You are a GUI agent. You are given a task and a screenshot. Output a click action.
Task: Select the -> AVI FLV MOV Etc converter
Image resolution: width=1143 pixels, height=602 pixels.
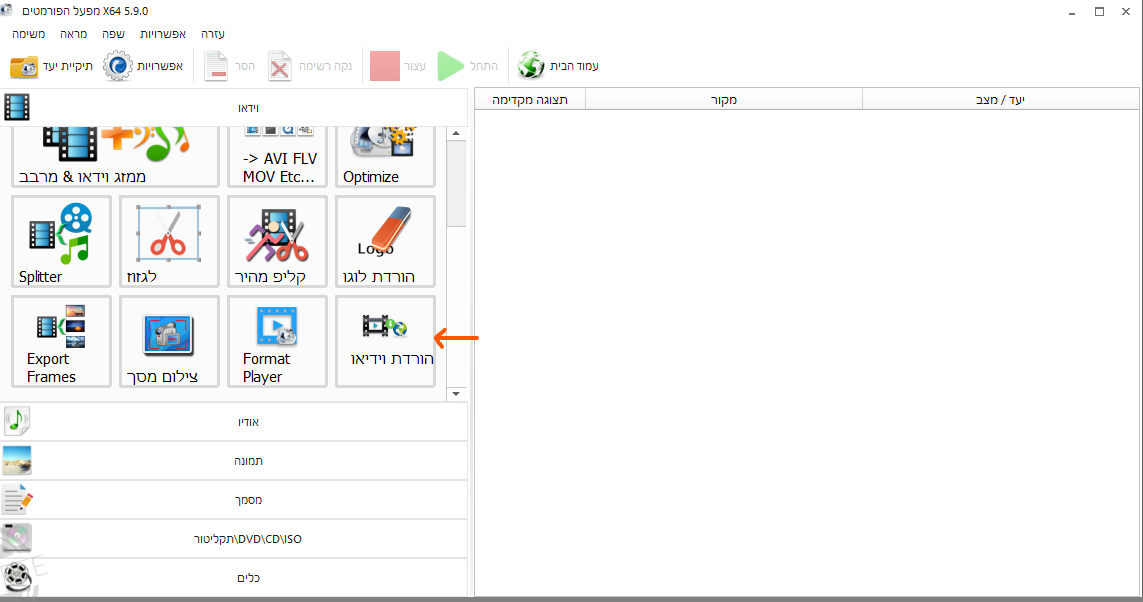pos(277,156)
